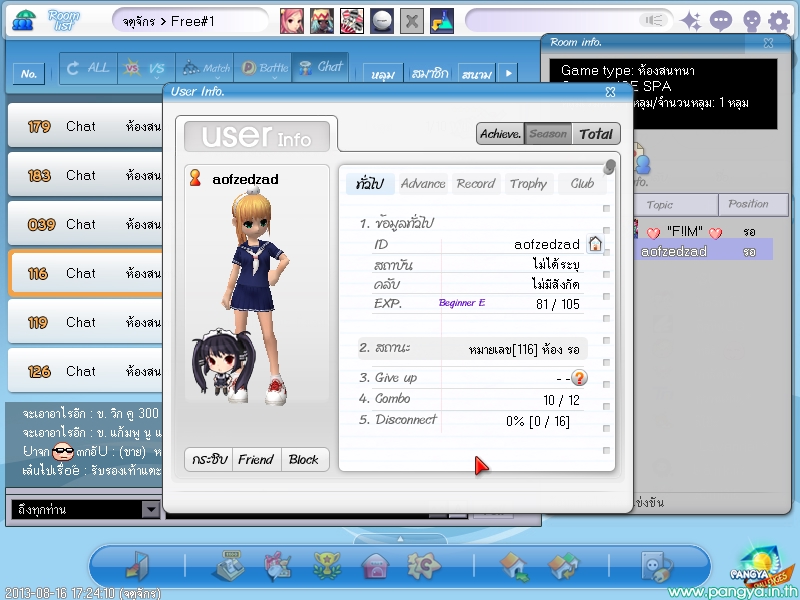Open the trophy icon in bottom bar
This screenshot has width=800, height=600.
327,566
